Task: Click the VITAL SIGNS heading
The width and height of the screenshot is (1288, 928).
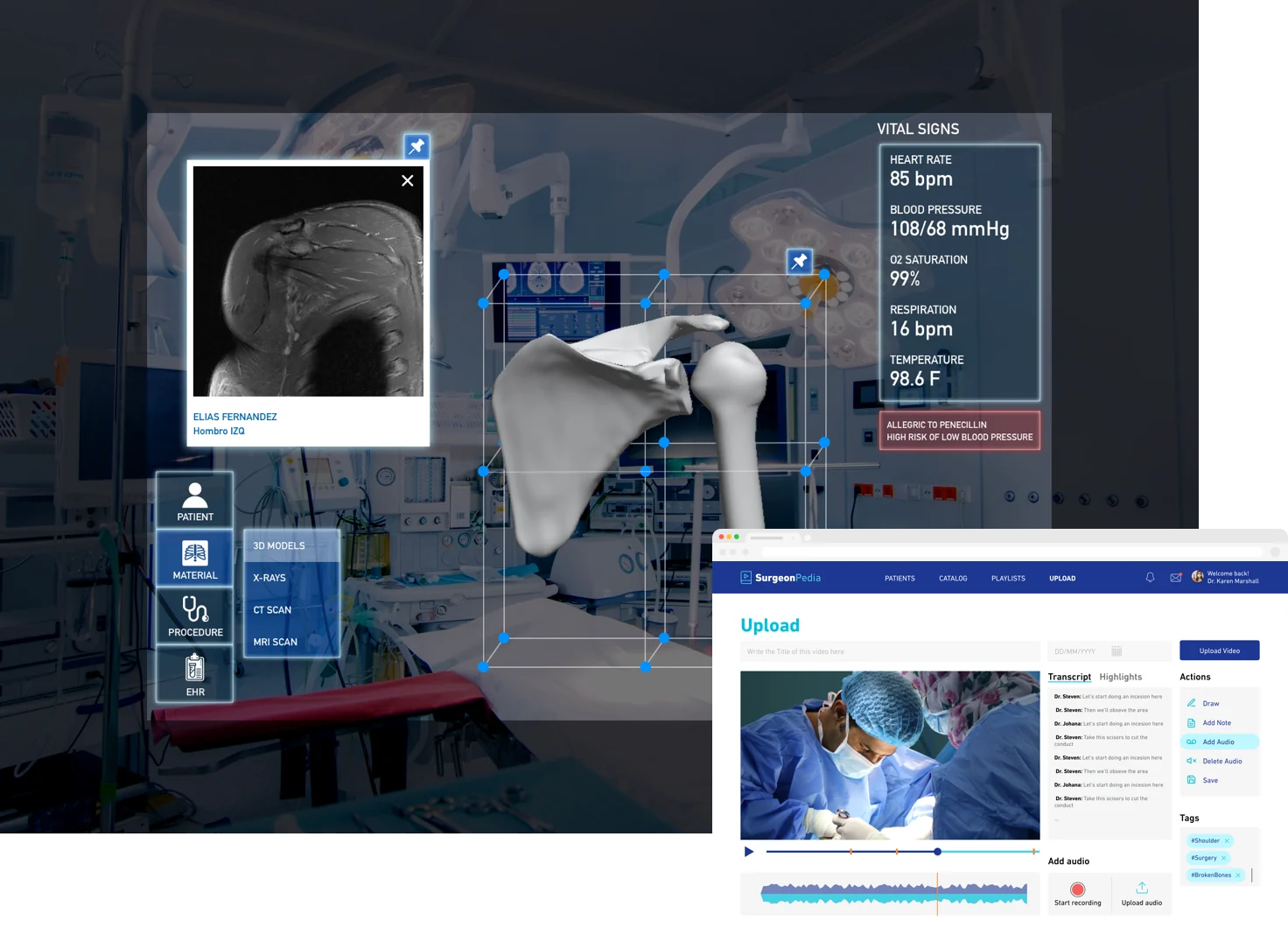Action: tap(918, 129)
